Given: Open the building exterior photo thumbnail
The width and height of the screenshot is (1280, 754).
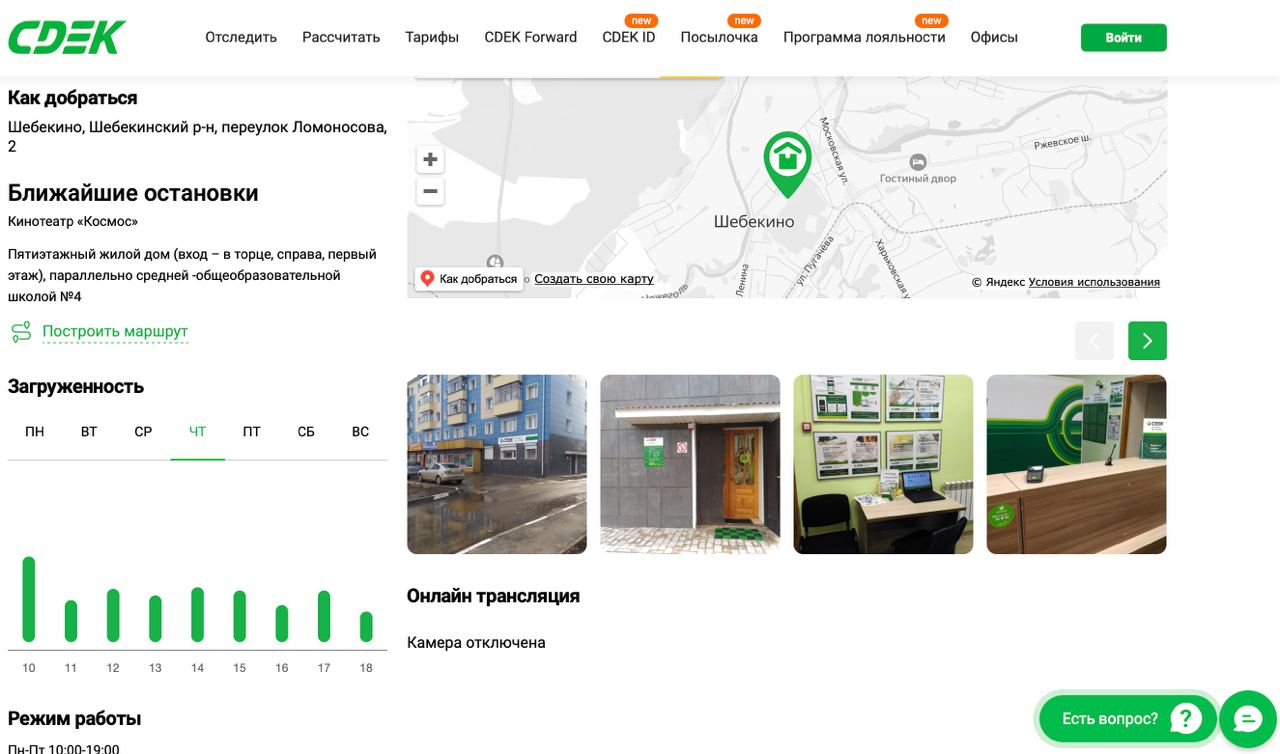Looking at the screenshot, I should 497,464.
